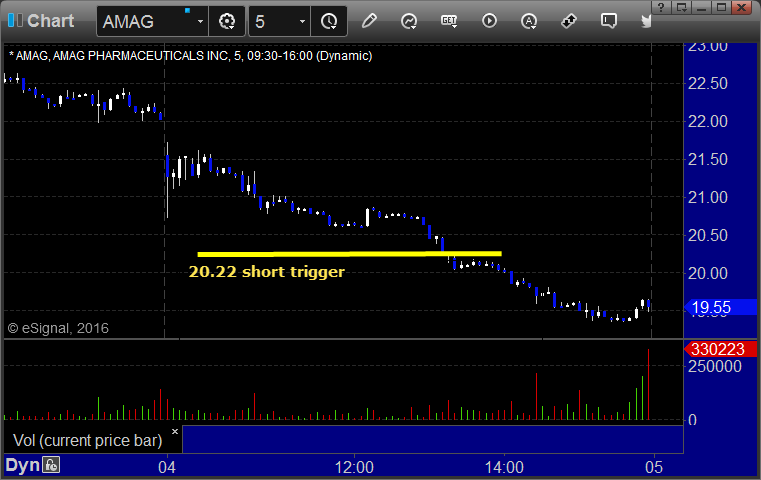Click the 19.55 current price marker
This screenshot has height=480, width=761.
coord(721,307)
